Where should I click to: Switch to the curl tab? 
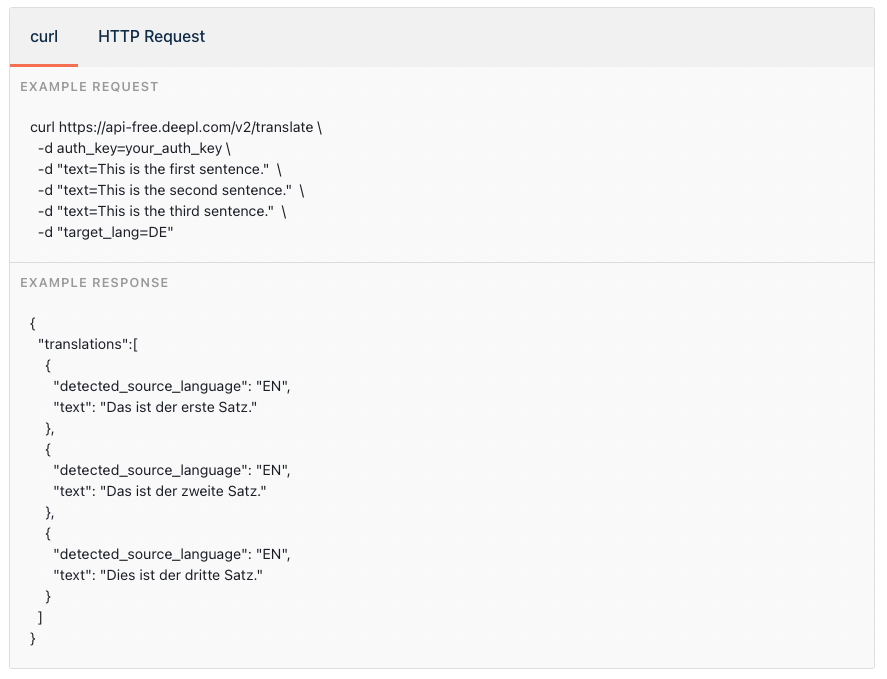click(x=44, y=37)
